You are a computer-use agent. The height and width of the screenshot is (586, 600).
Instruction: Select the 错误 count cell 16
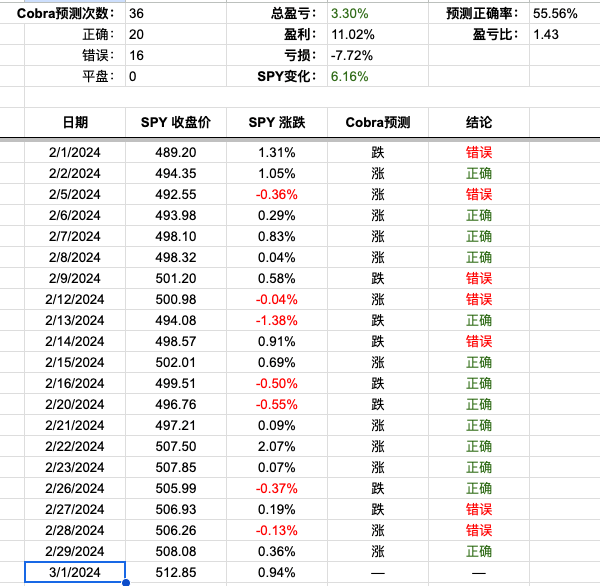coord(176,55)
